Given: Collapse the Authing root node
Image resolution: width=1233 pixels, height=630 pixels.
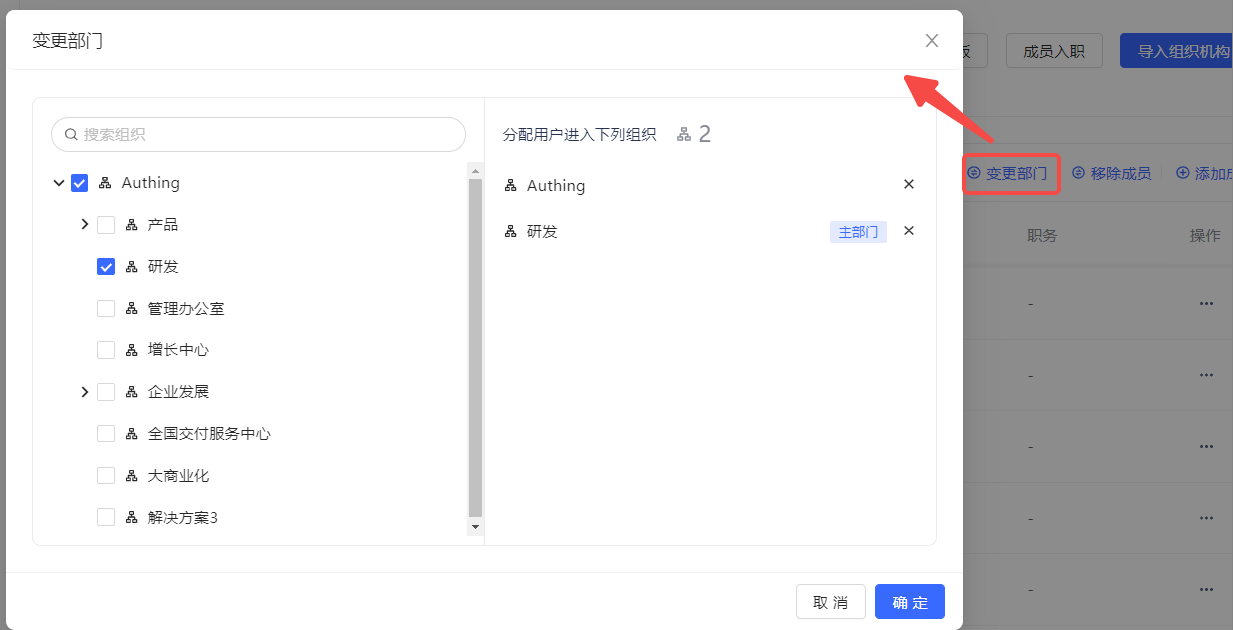Looking at the screenshot, I should (x=59, y=183).
